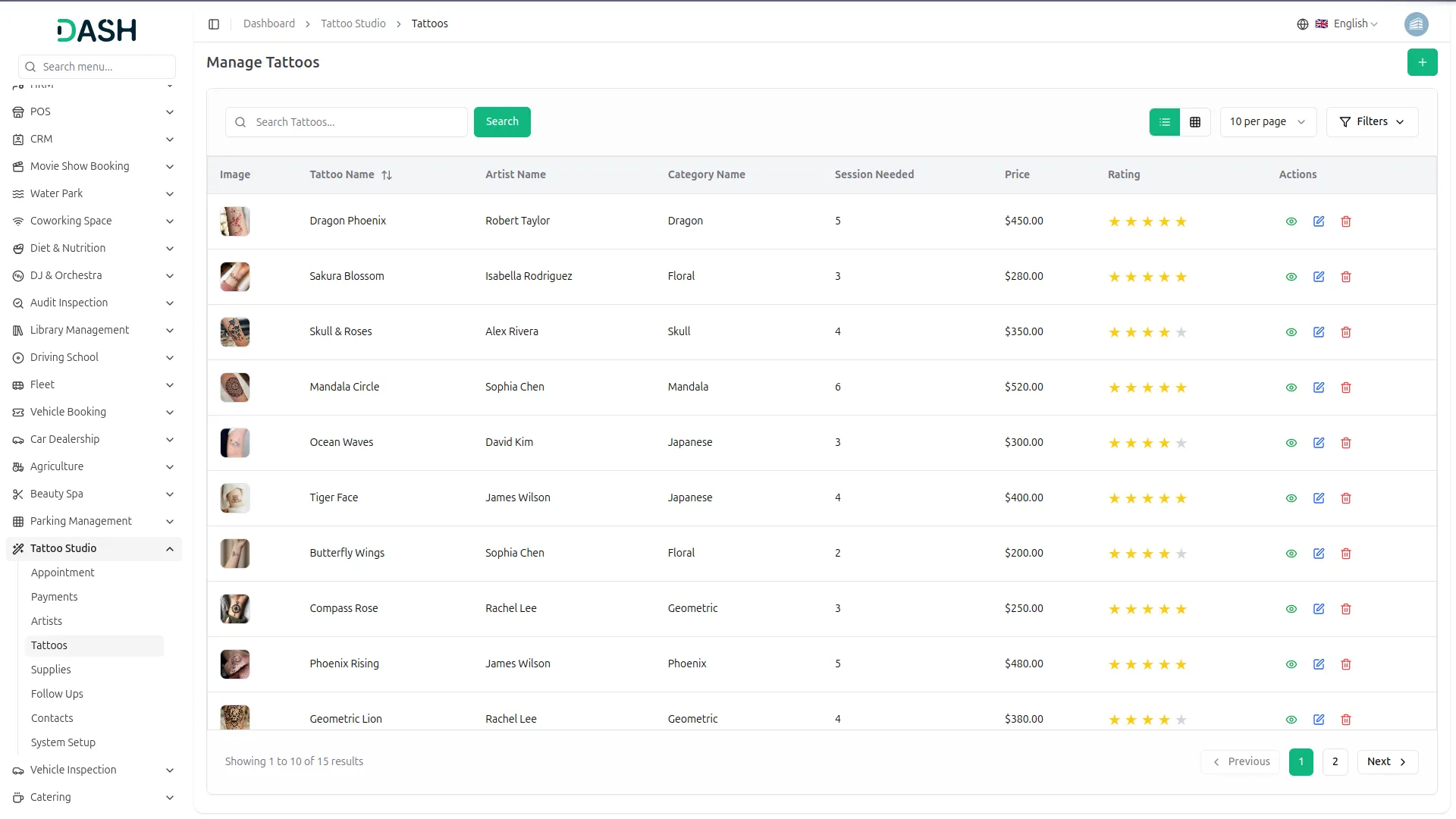
Task: Delete the Mandala Circle row
Action: 1346,388
